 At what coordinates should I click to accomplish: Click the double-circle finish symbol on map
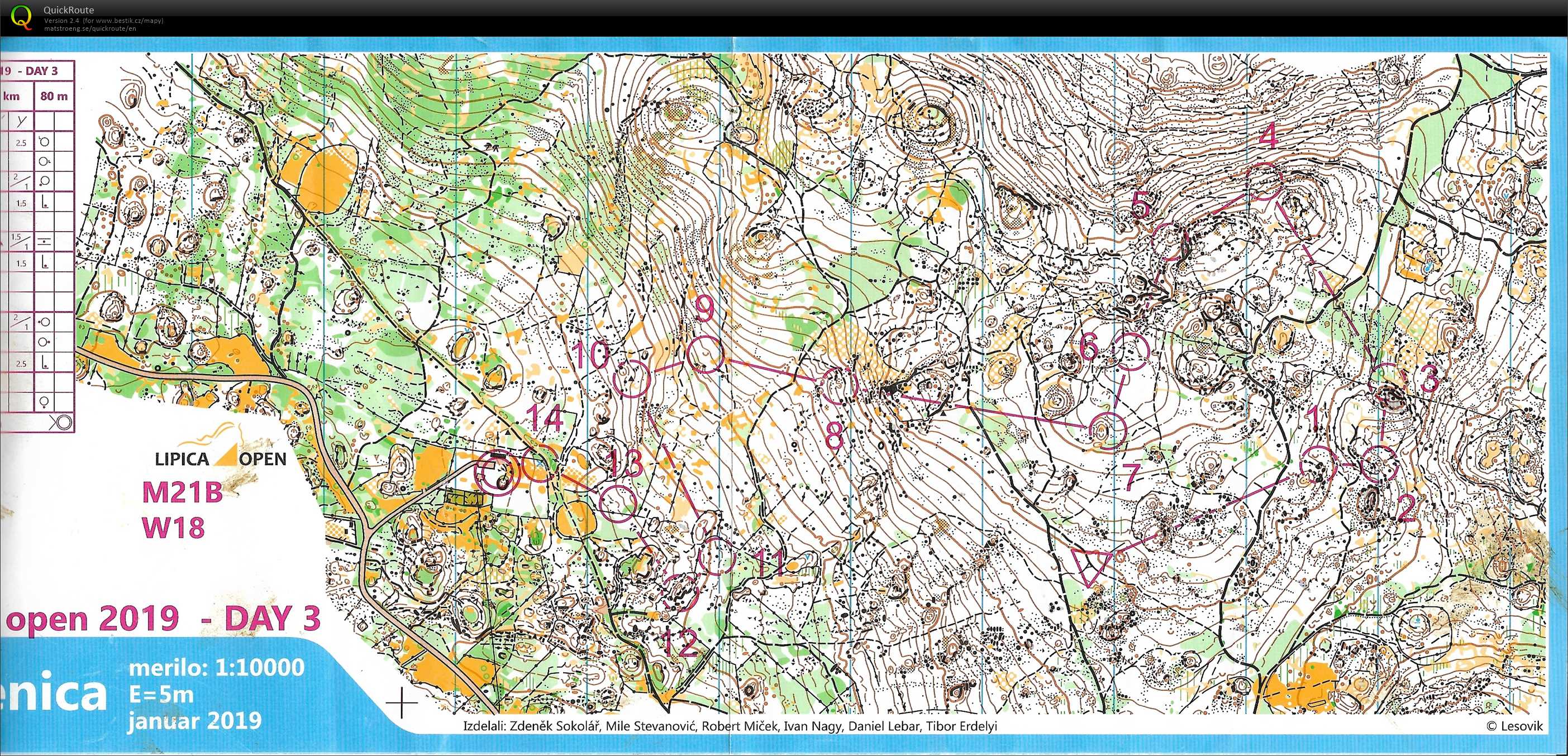pyautogui.click(x=498, y=473)
